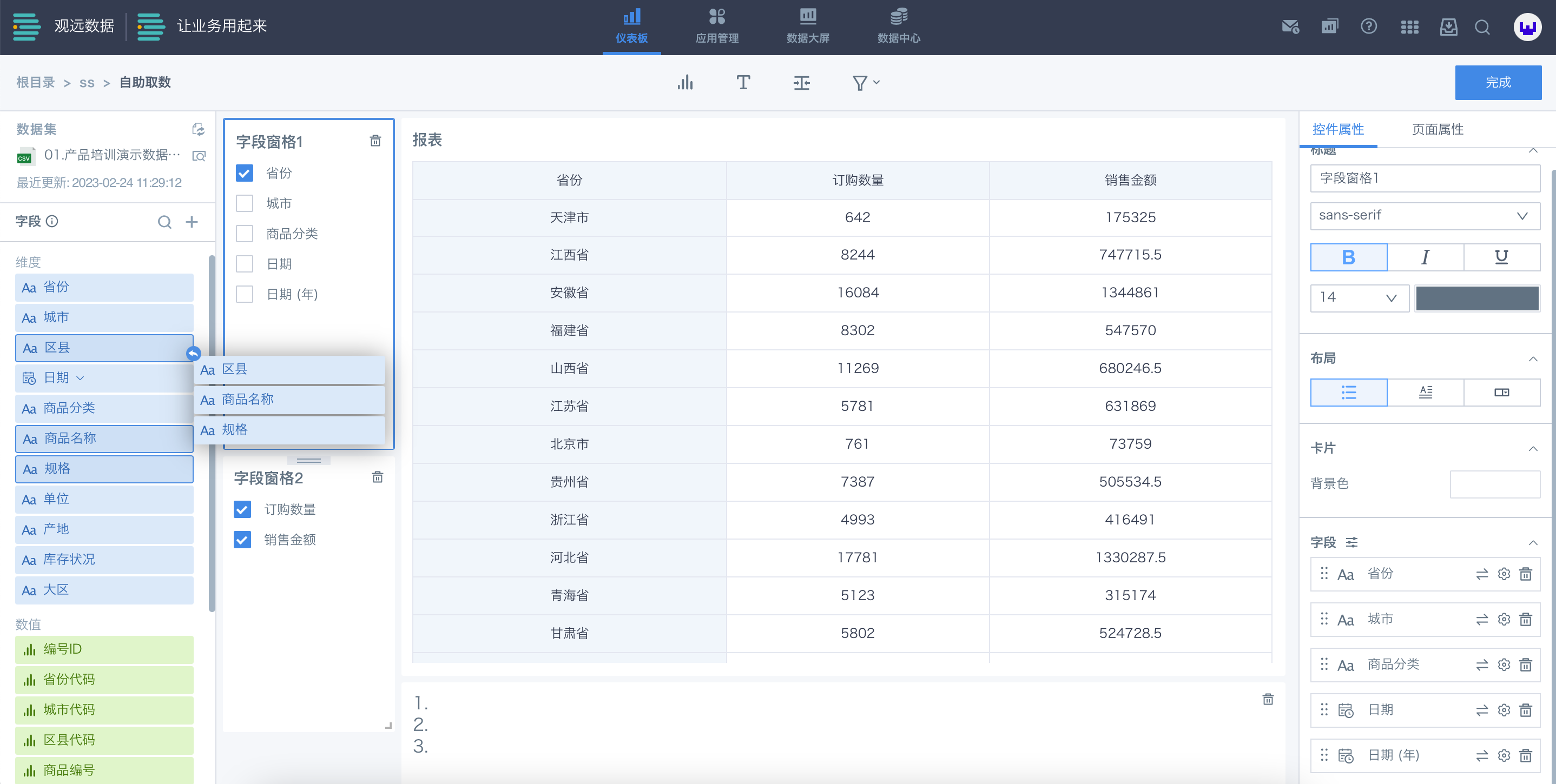Uncheck the 订购数量 checkbox

[242, 509]
